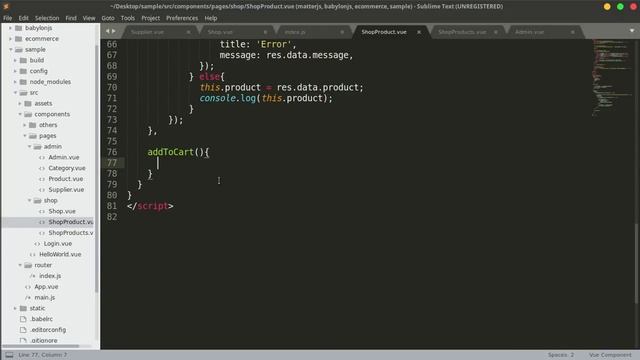Viewport: 640px width, 360px height.
Task: Expand the assets folder
Action: click(20, 104)
